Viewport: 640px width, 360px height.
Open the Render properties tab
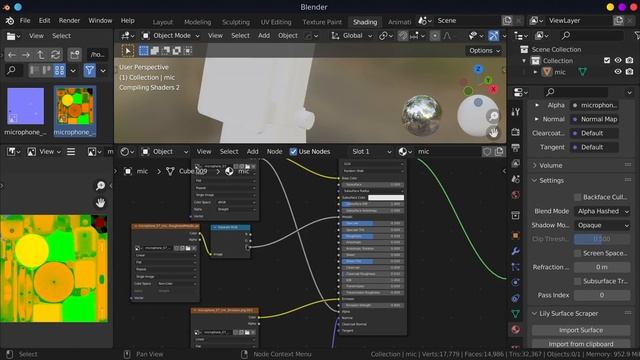tap(516, 132)
